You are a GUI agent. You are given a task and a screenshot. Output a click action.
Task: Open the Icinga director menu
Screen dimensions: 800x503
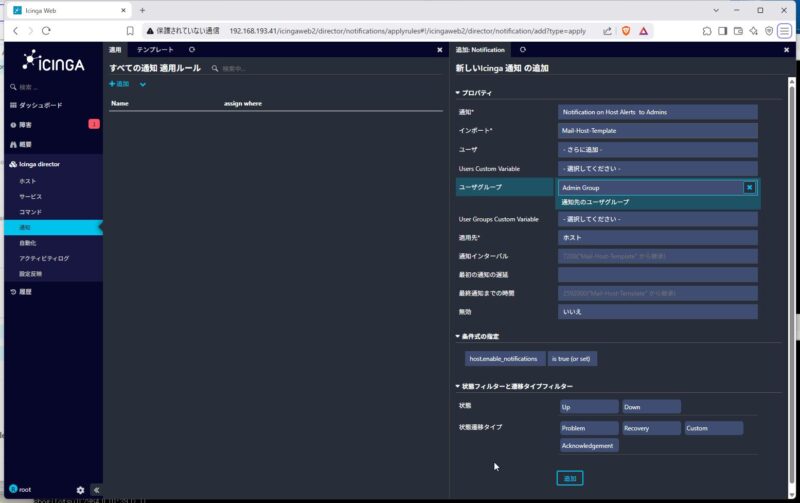point(35,164)
